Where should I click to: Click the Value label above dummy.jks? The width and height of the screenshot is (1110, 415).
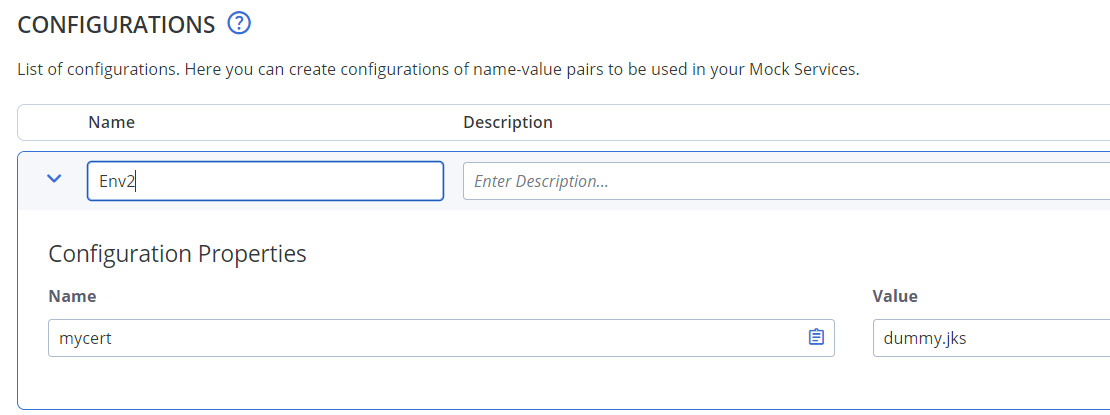(x=895, y=296)
